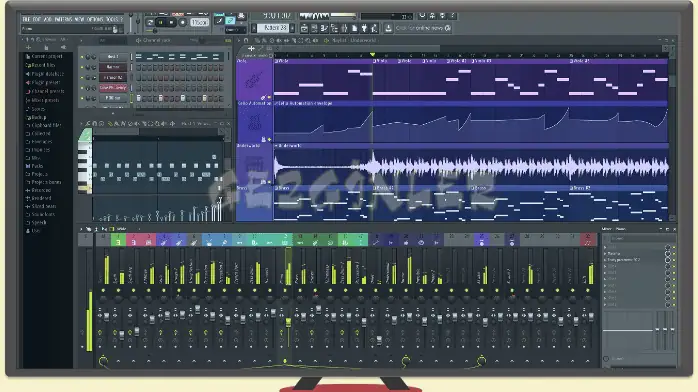Open the PATTERNS menu
698x392 pixels.
pos(64,19)
